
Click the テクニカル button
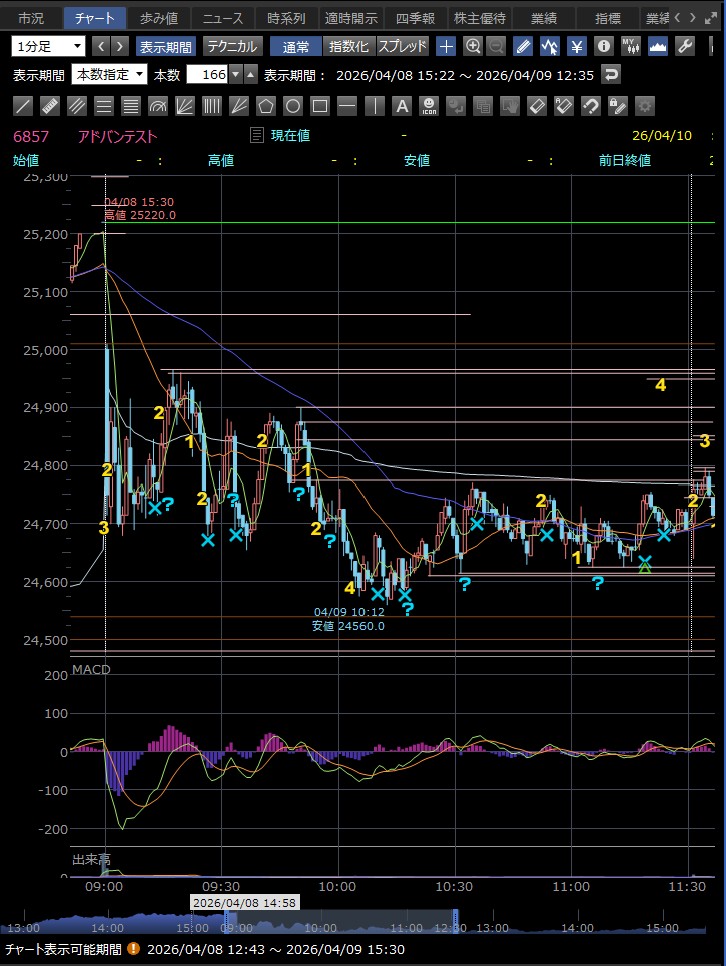tap(233, 46)
